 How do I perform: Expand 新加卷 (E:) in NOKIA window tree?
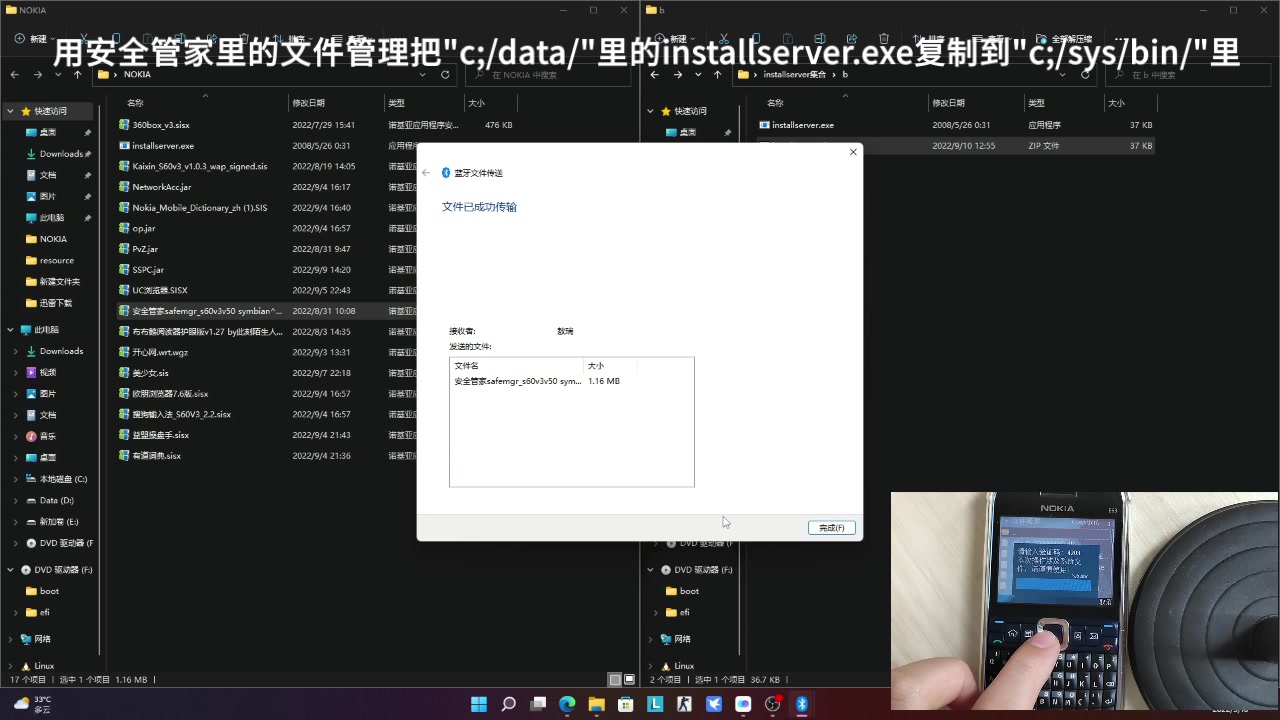pos(16,521)
